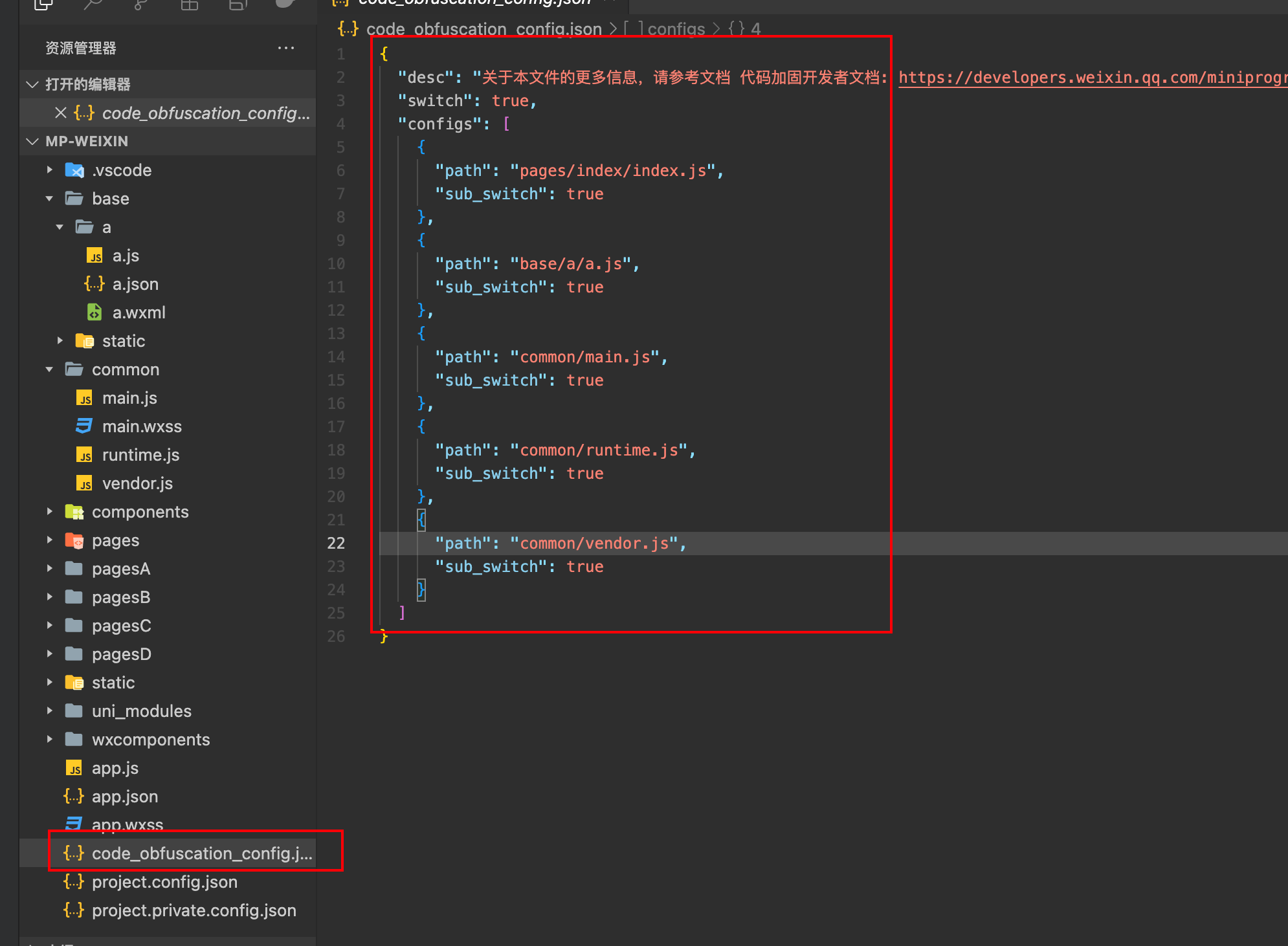Collapse the MP-WEIXIN project section

(x=32, y=141)
